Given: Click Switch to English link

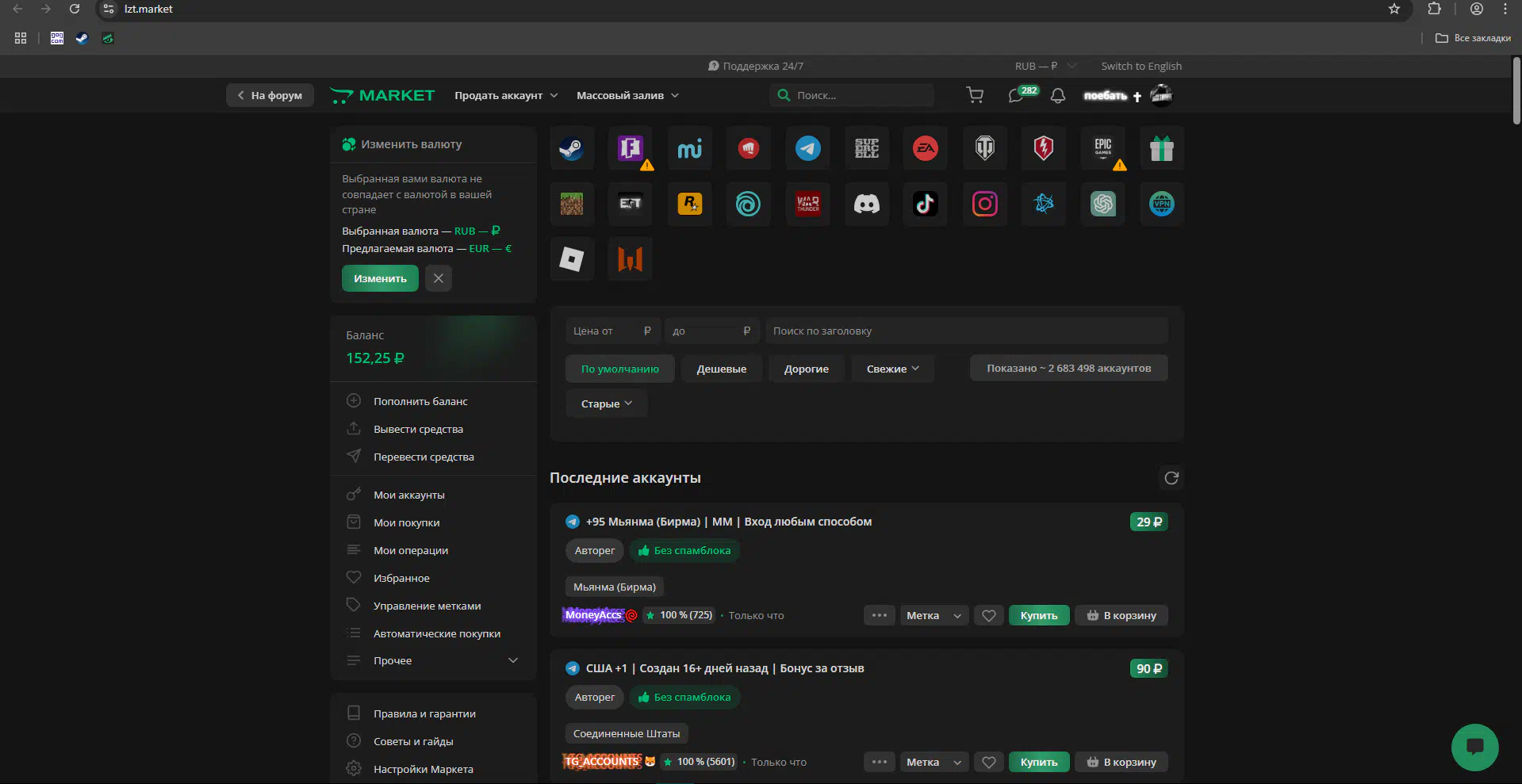Looking at the screenshot, I should tap(1141, 66).
